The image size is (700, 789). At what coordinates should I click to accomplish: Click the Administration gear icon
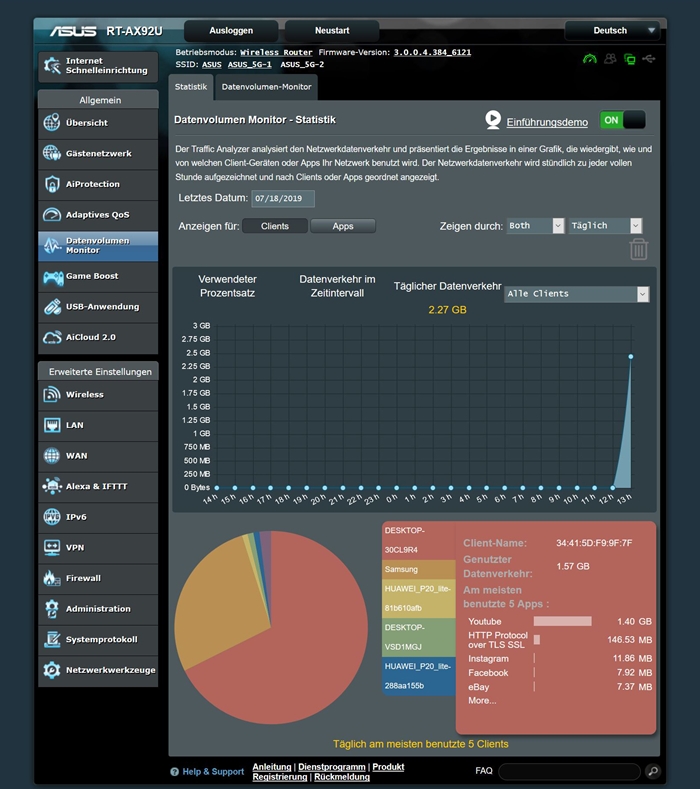(52, 608)
